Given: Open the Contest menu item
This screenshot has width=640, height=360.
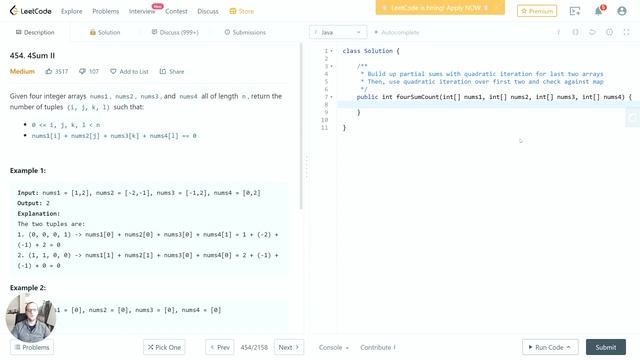Looking at the screenshot, I should pos(176,11).
